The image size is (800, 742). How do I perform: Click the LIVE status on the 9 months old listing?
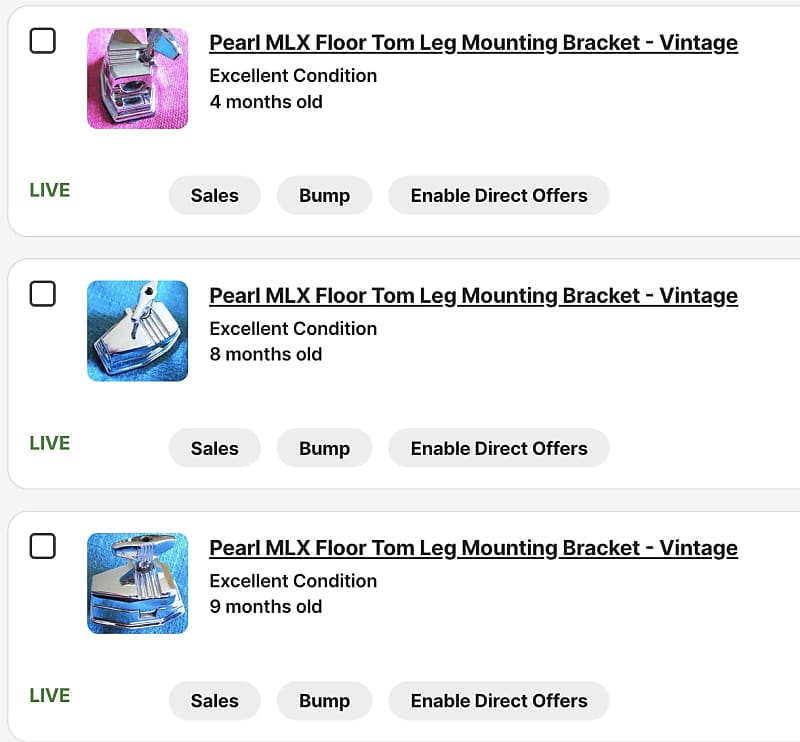click(x=50, y=695)
